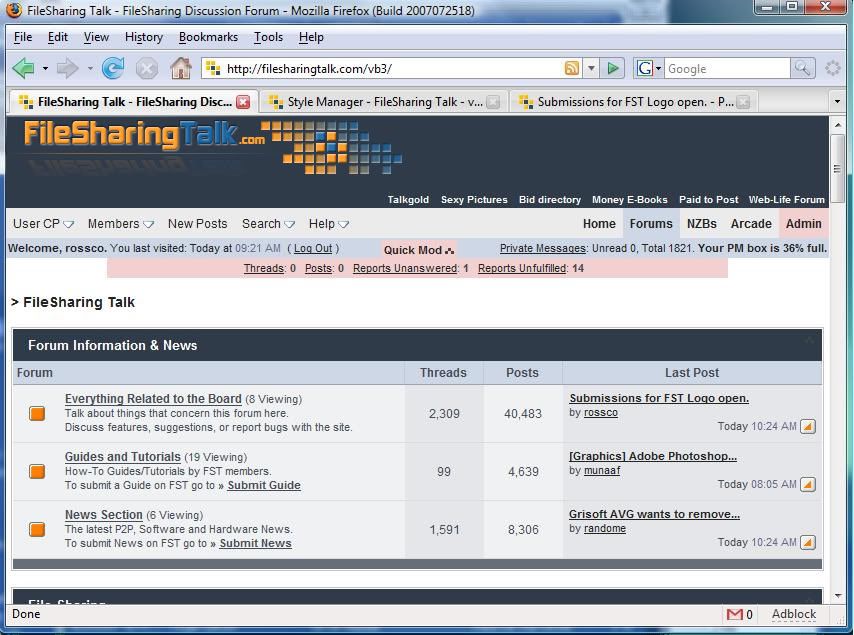This screenshot has width=854, height=635.
Task: Click the Google search magnifier icon
Action: pyautogui.click(x=802, y=69)
